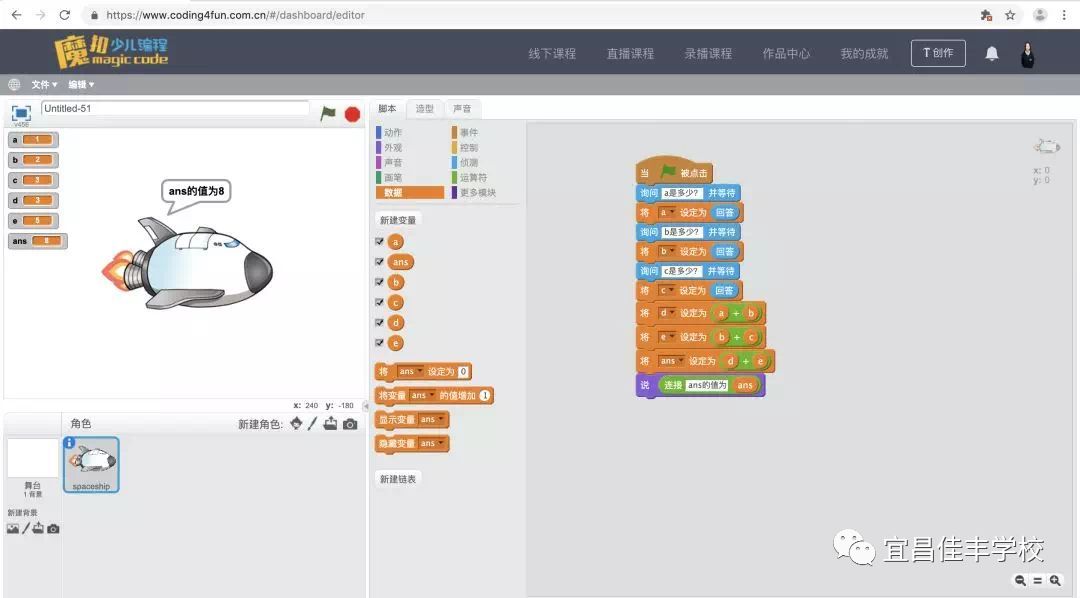
Task: Open the notifications bell
Action: tap(991, 53)
